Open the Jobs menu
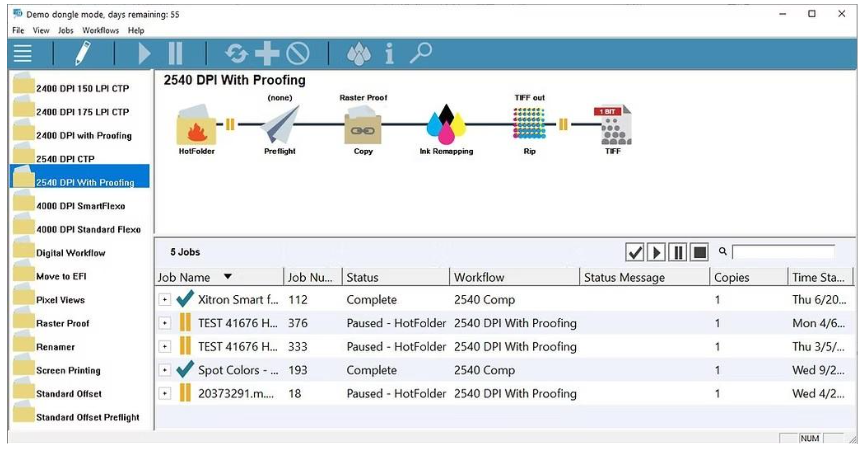 [66, 31]
